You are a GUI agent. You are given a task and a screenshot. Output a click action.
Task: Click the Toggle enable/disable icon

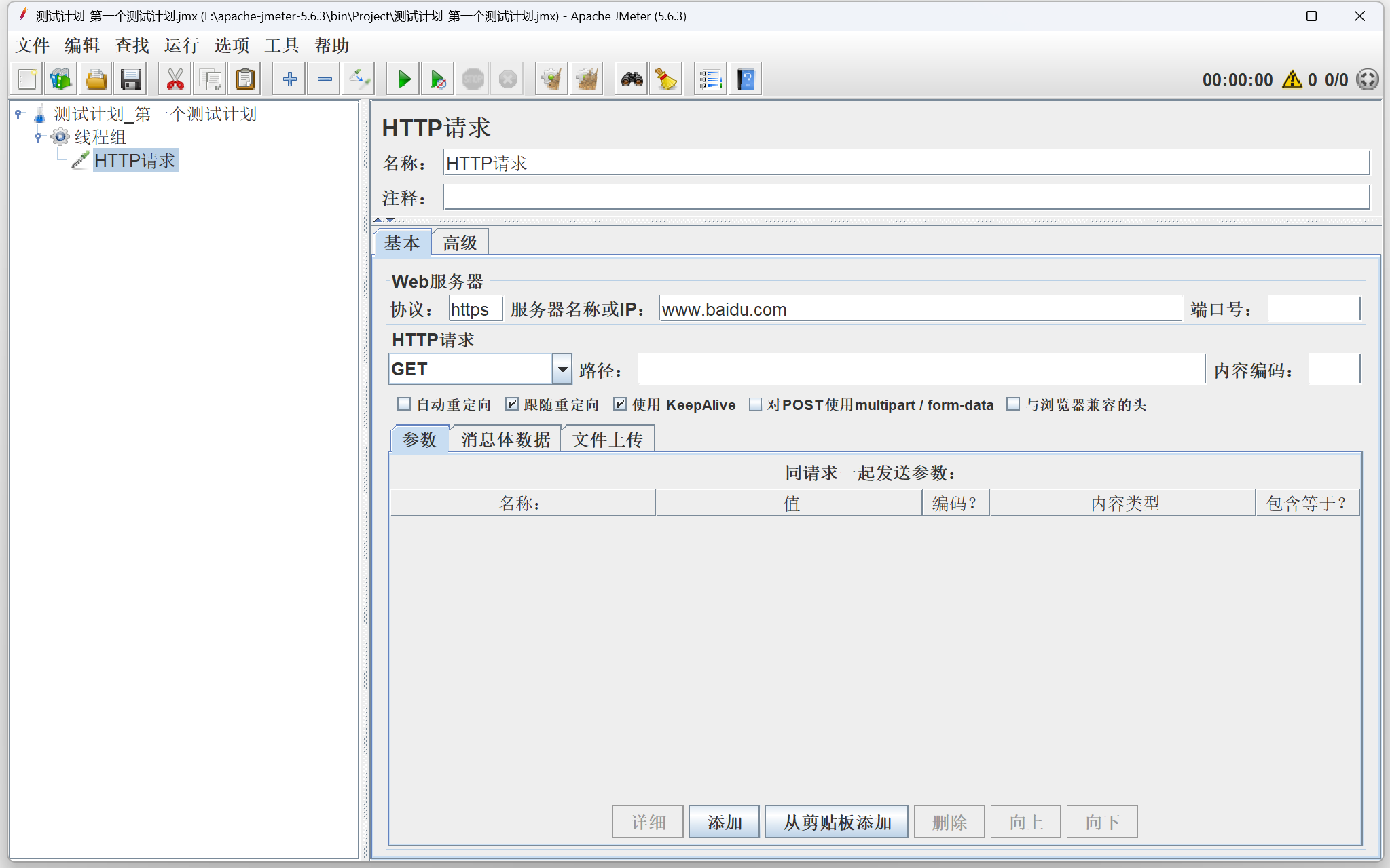coord(359,79)
